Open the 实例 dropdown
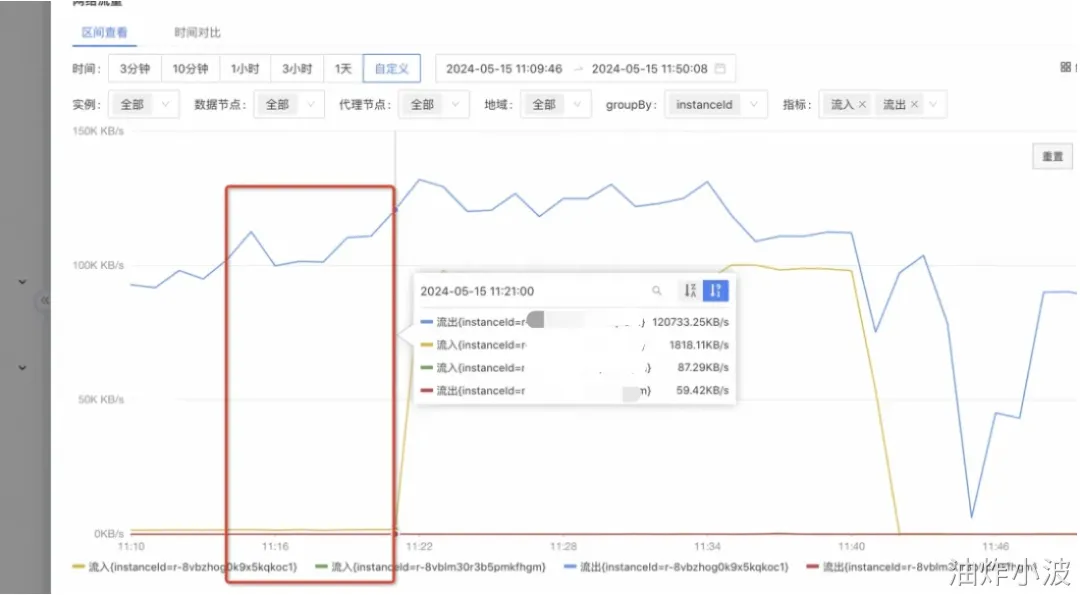The height and width of the screenshot is (595, 1080). [144, 105]
